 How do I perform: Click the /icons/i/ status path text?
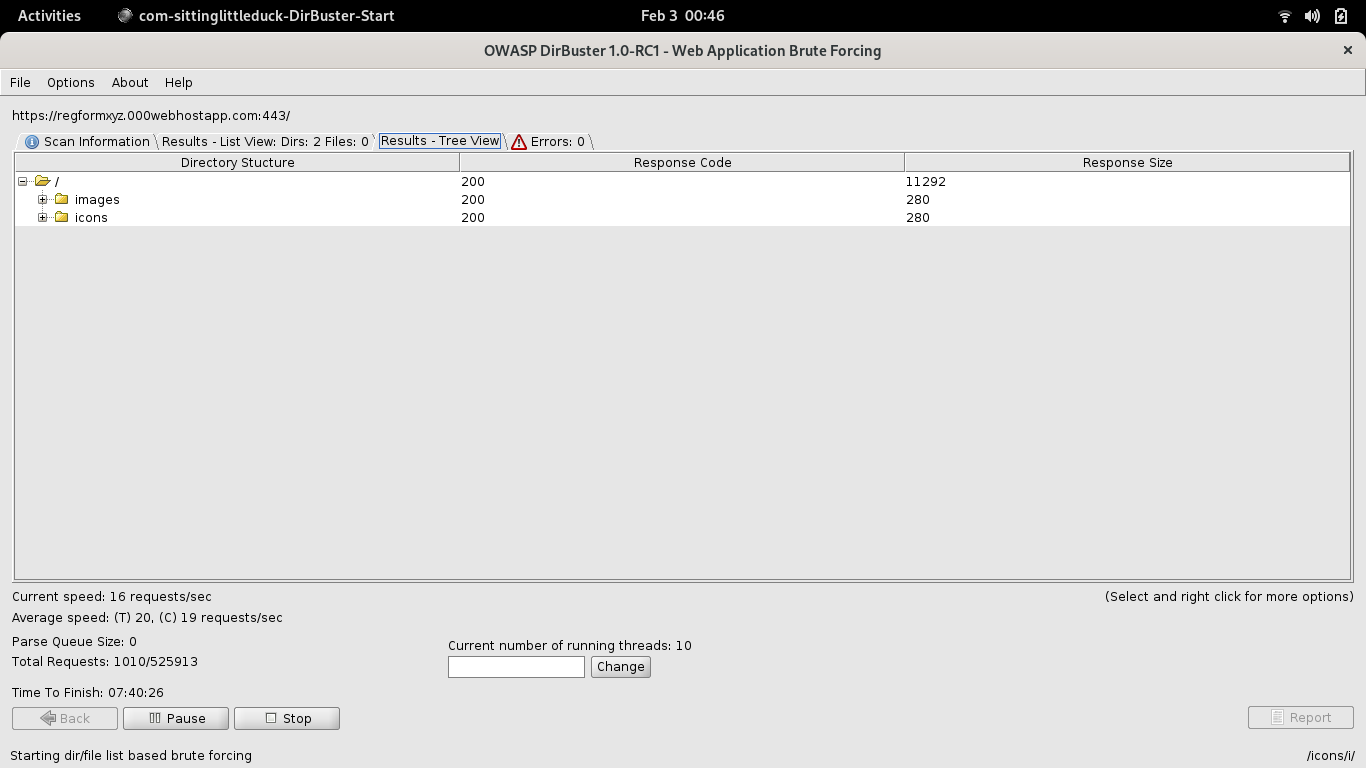tap(1331, 755)
